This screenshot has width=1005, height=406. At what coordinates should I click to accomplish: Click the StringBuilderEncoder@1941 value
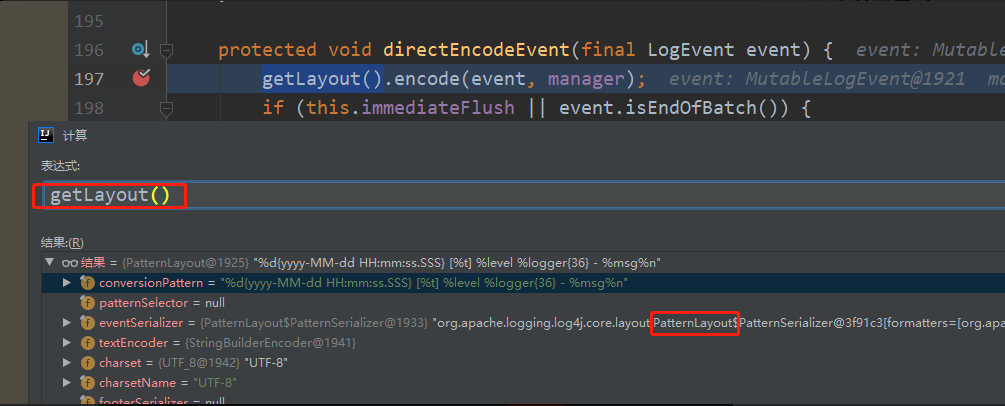click(x=270, y=343)
